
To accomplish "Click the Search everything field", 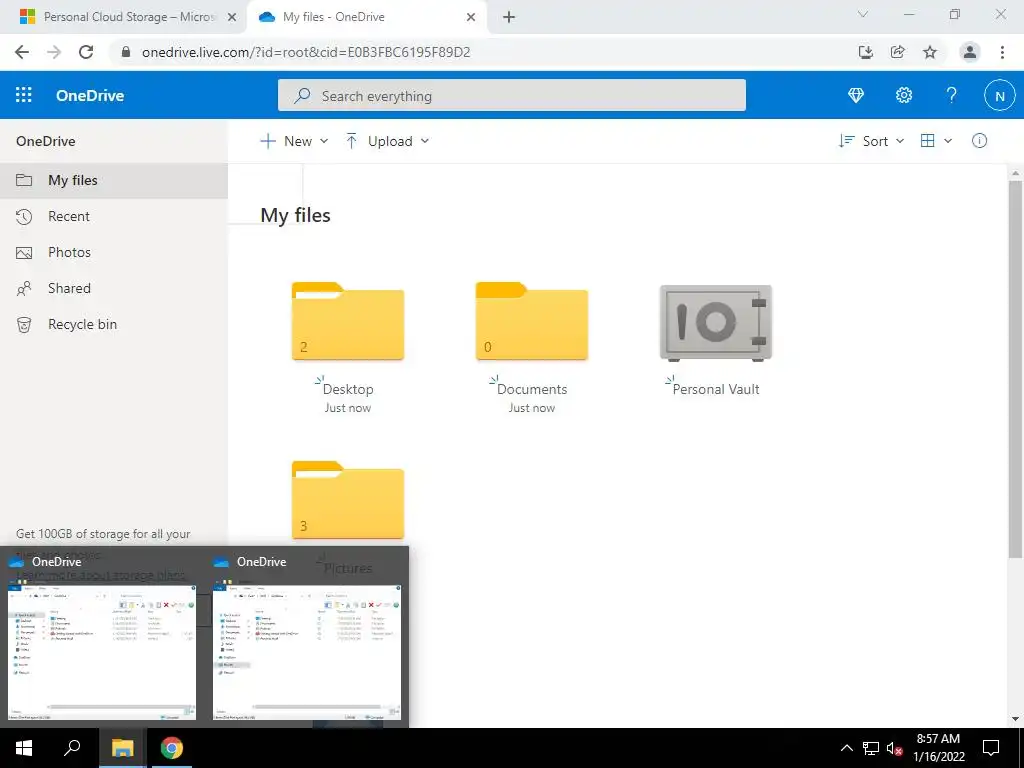I will [x=512, y=95].
